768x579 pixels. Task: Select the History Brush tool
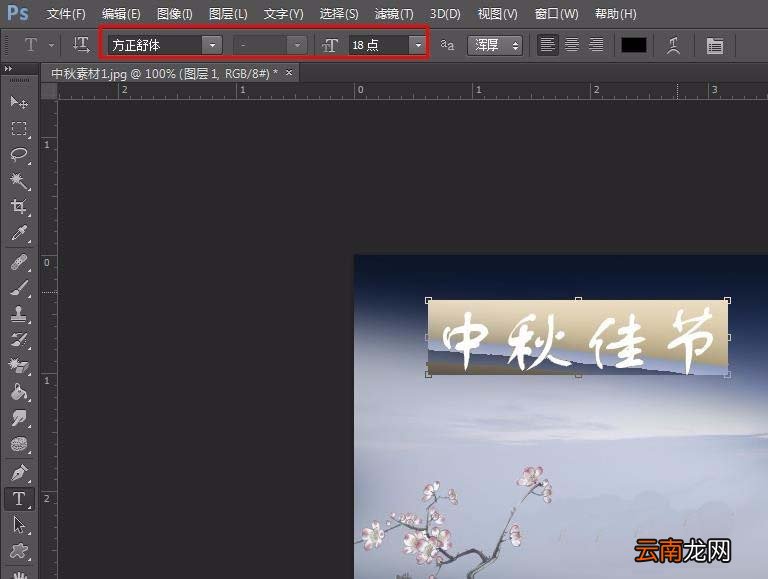pyautogui.click(x=19, y=340)
